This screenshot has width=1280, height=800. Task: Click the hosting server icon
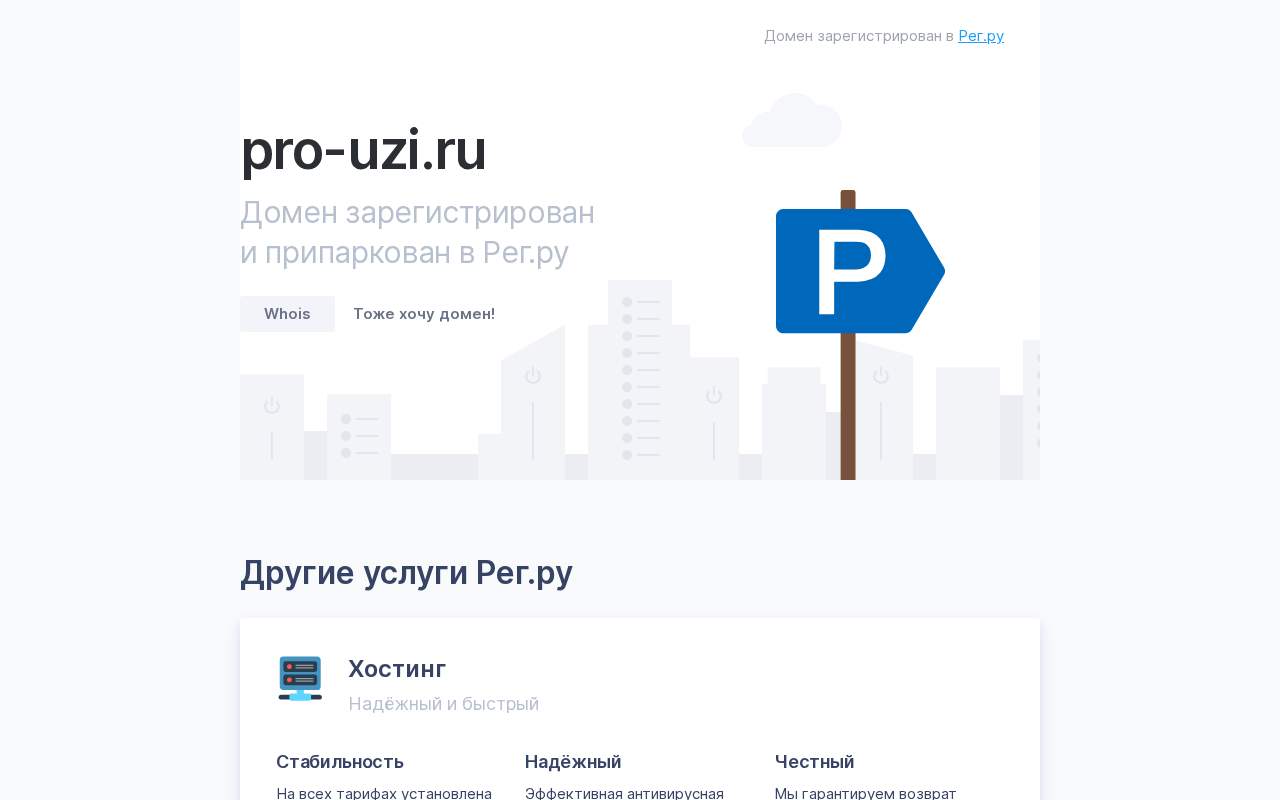tap(300, 679)
